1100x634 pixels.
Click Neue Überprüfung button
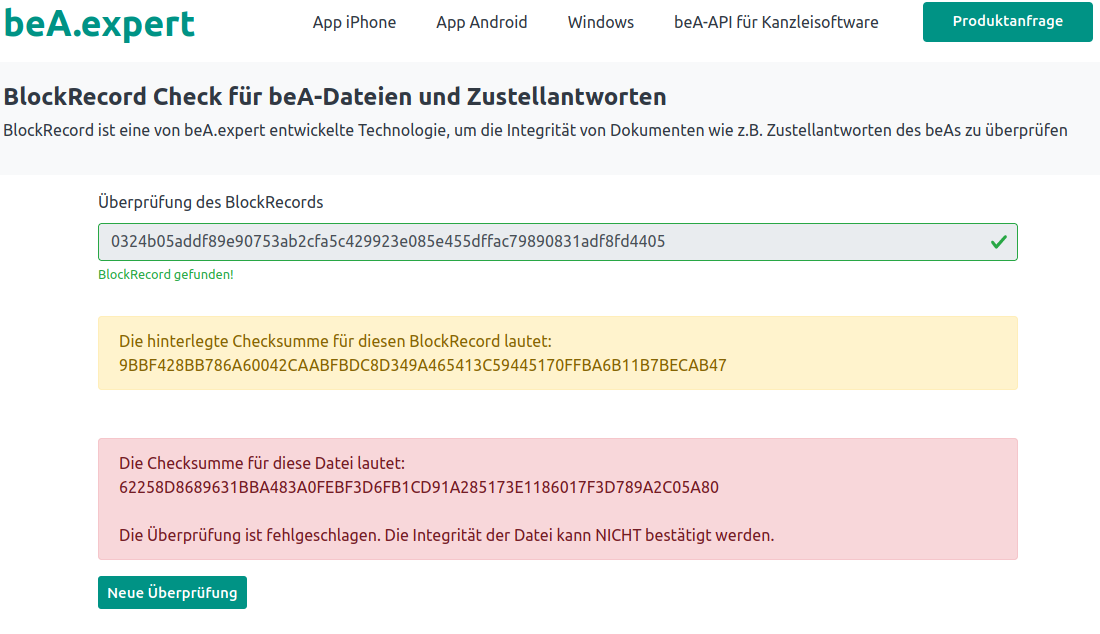tap(173, 593)
